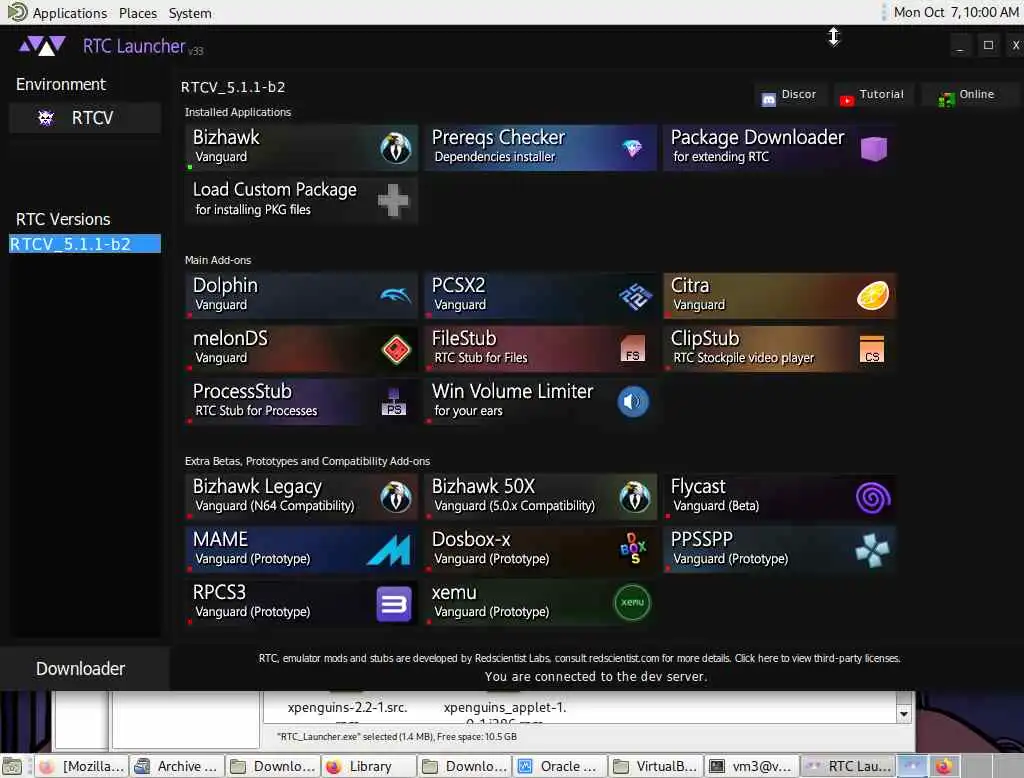The height and width of the screenshot is (778, 1024).
Task: Open the Discord link button
Action: 790,95
